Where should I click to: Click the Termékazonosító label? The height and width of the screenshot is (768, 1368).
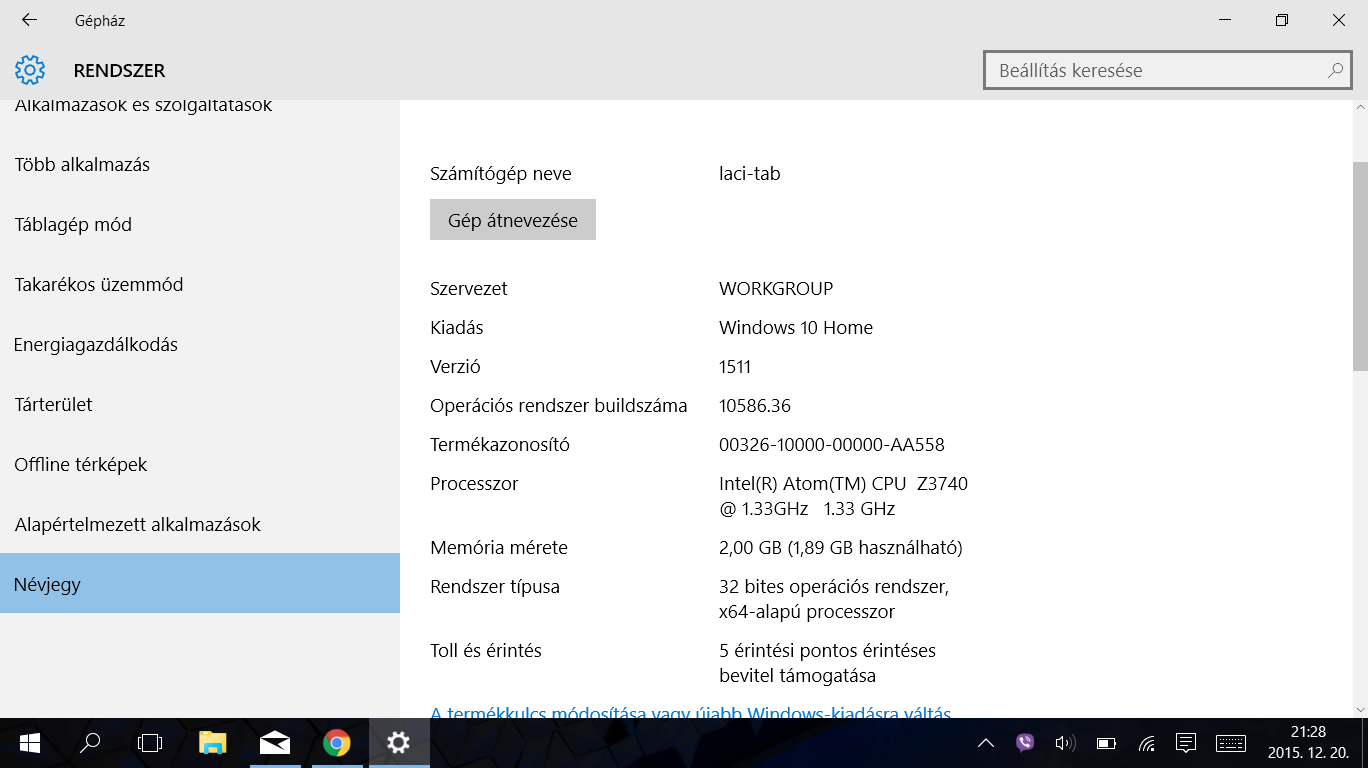(x=500, y=445)
